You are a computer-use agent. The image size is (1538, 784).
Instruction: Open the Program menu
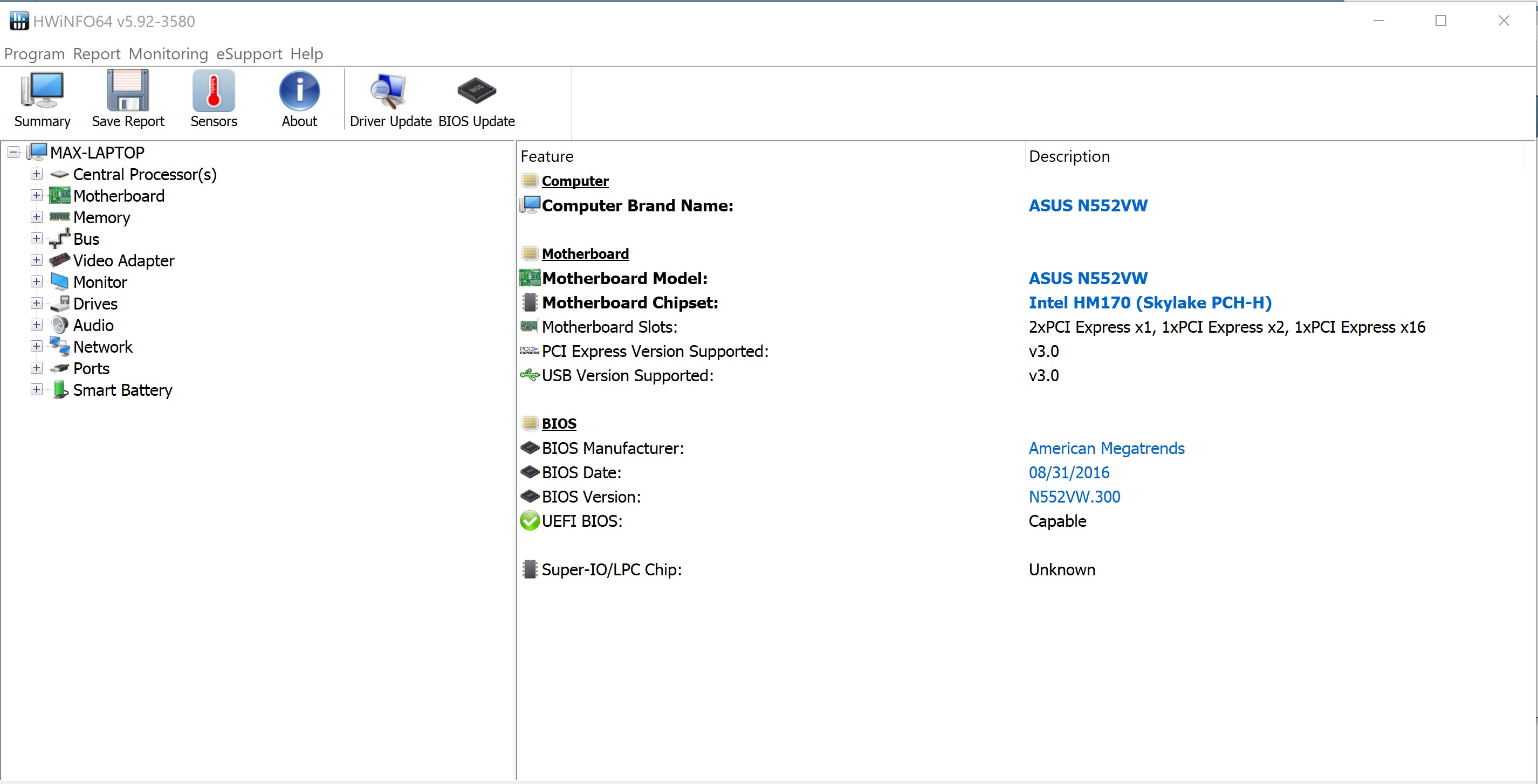34,54
